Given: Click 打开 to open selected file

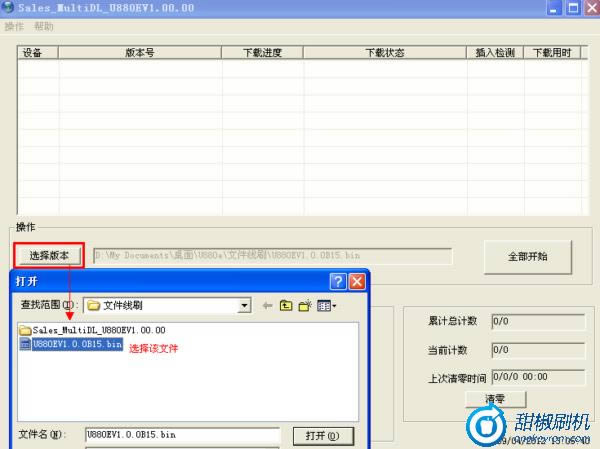Looking at the screenshot, I should [322, 435].
